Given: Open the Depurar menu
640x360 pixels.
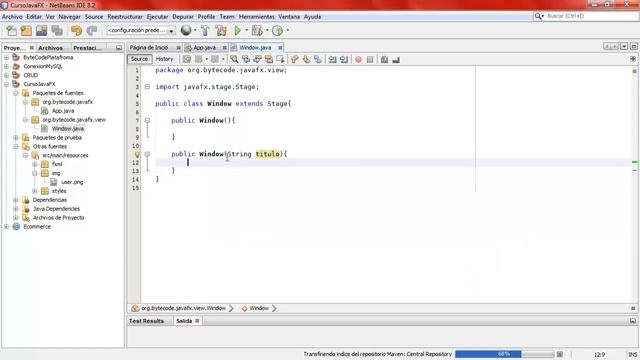Looking at the screenshot, I should [182, 17].
